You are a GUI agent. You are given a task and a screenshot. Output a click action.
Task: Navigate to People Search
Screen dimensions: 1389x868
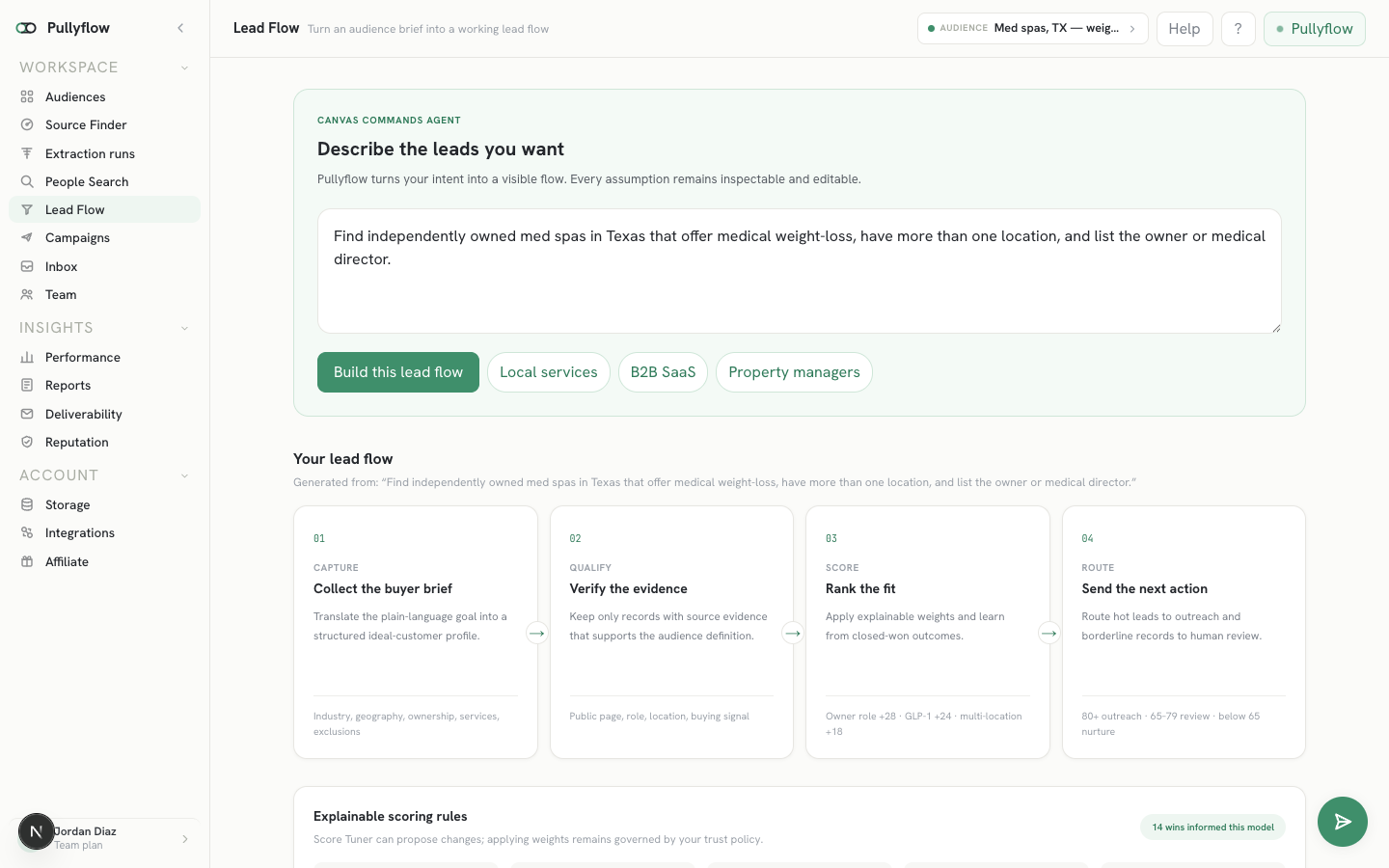(x=104, y=181)
